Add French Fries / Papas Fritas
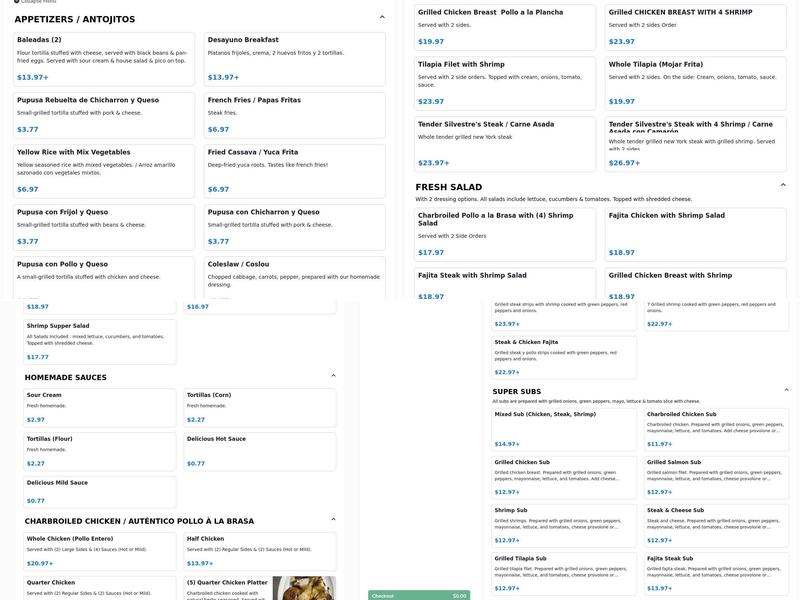The image size is (800, 600). pyautogui.click(x=294, y=114)
